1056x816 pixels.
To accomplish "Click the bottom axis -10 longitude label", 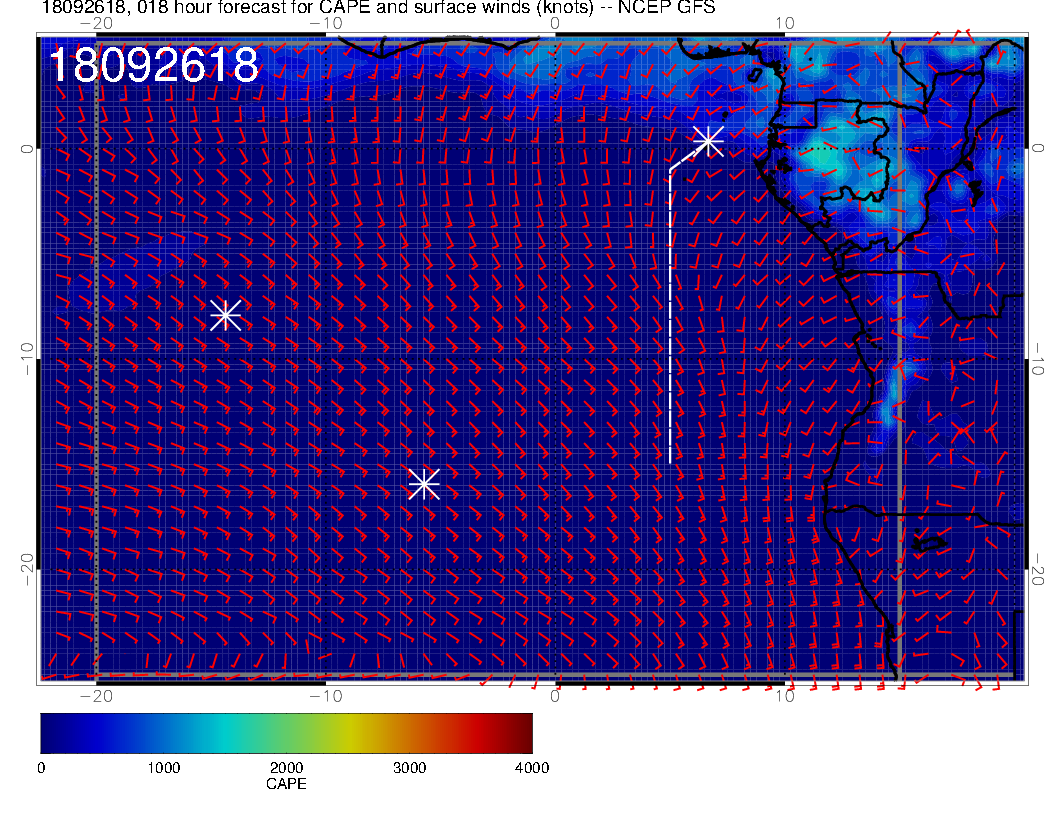I will [x=326, y=696].
